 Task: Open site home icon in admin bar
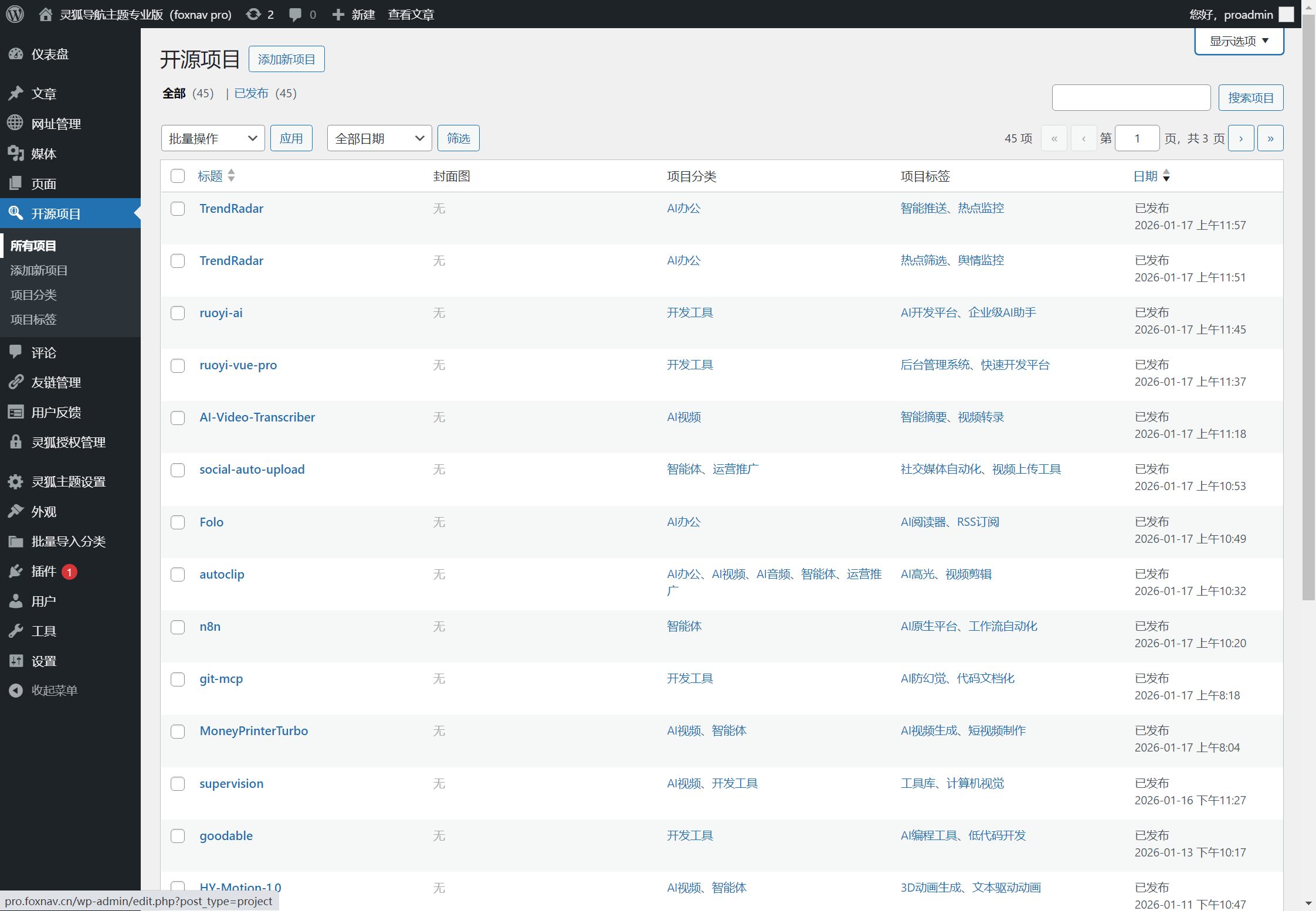point(46,14)
